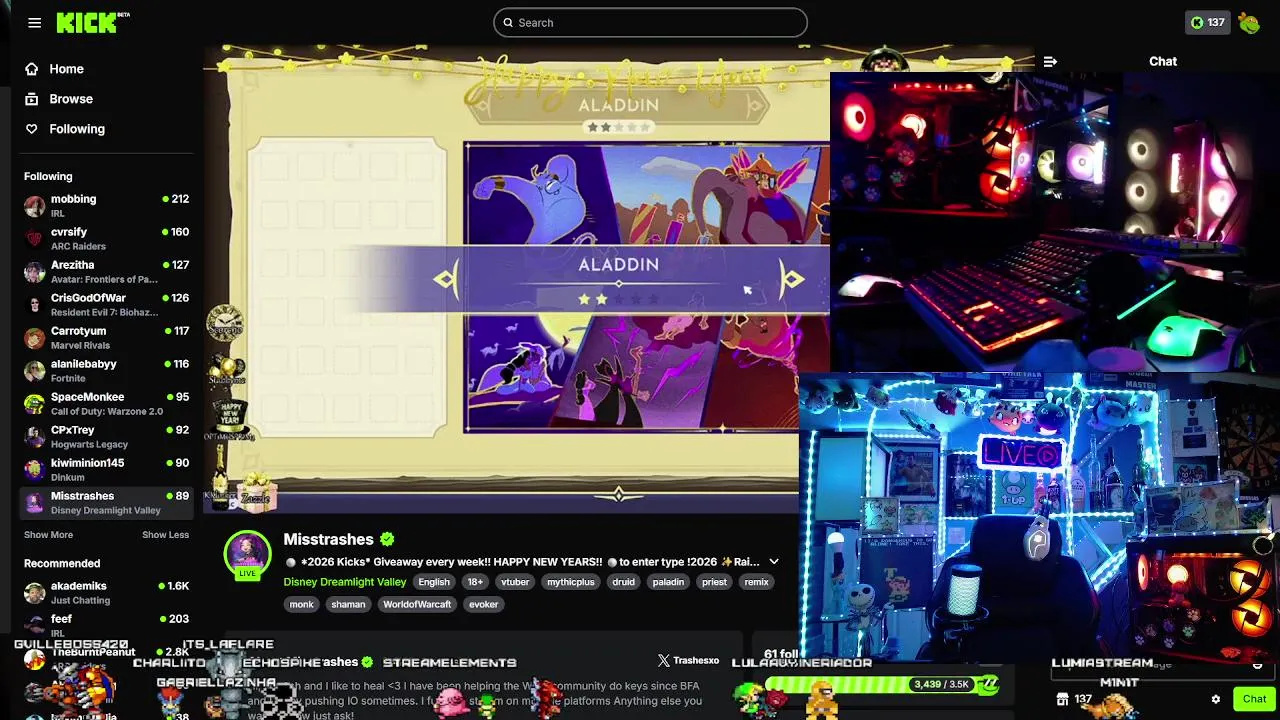Open chat settings gear icon
The width and height of the screenshot is (1280, 720).
point(1216,699)
